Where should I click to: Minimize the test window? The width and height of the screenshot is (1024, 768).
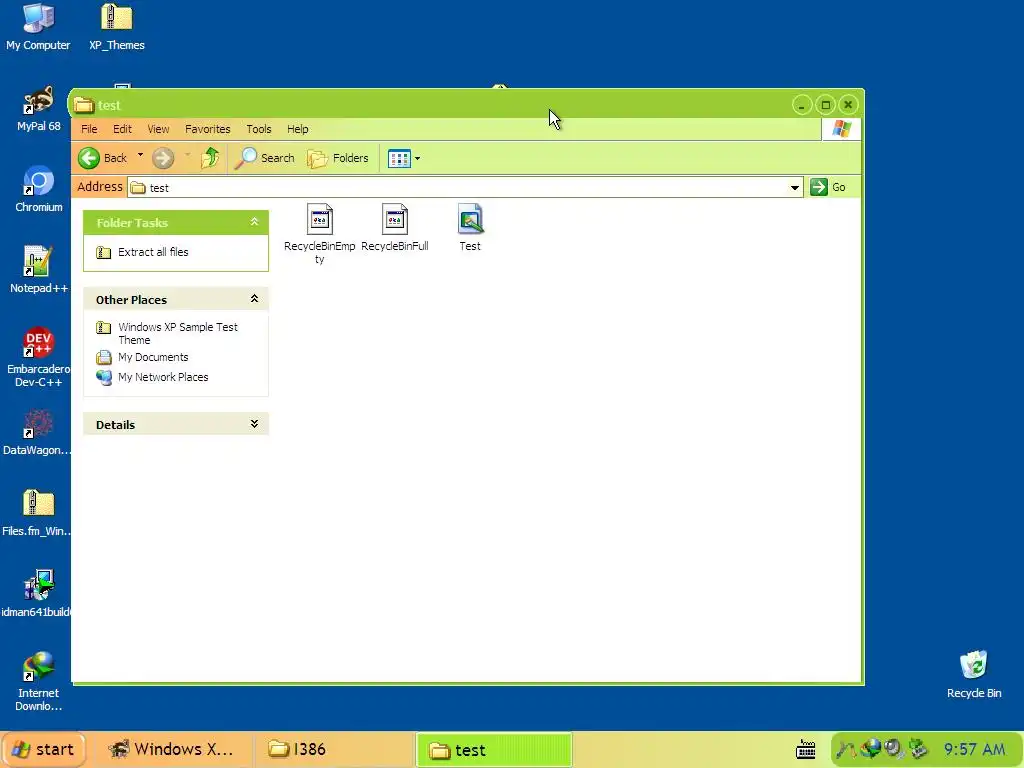pos(802,105)
